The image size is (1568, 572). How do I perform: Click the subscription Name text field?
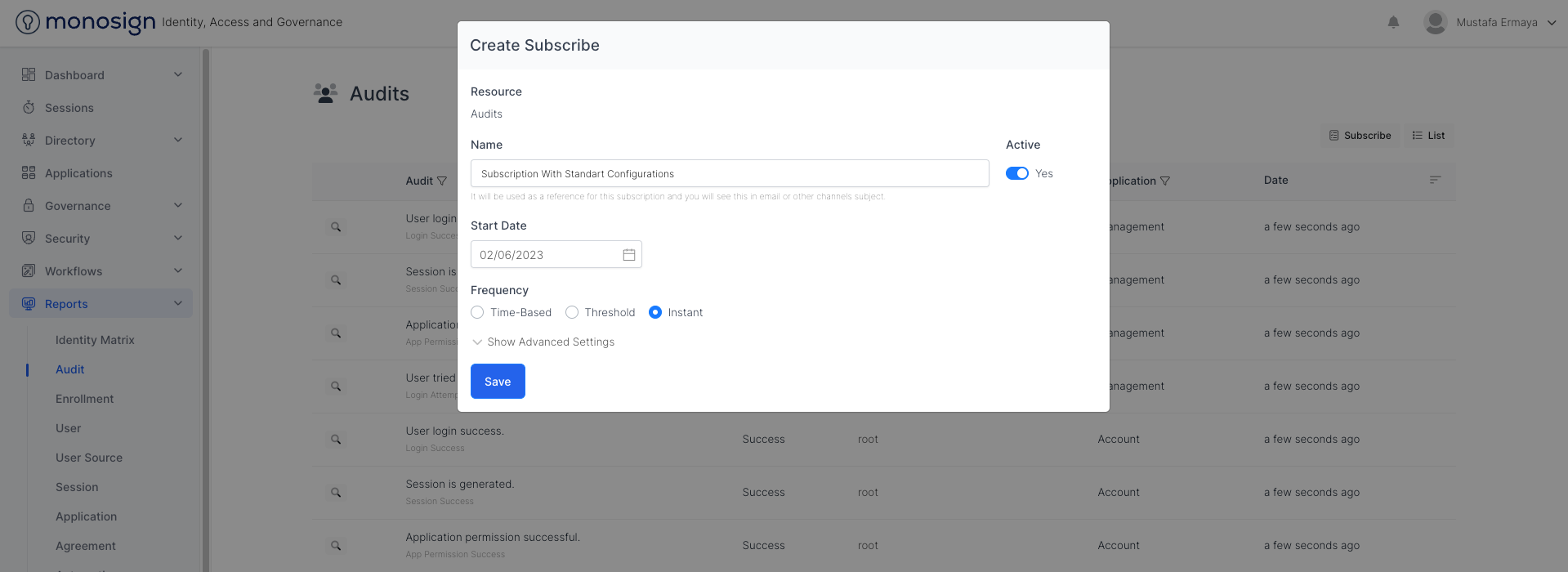pyautogui.click(x=729, y=174)
